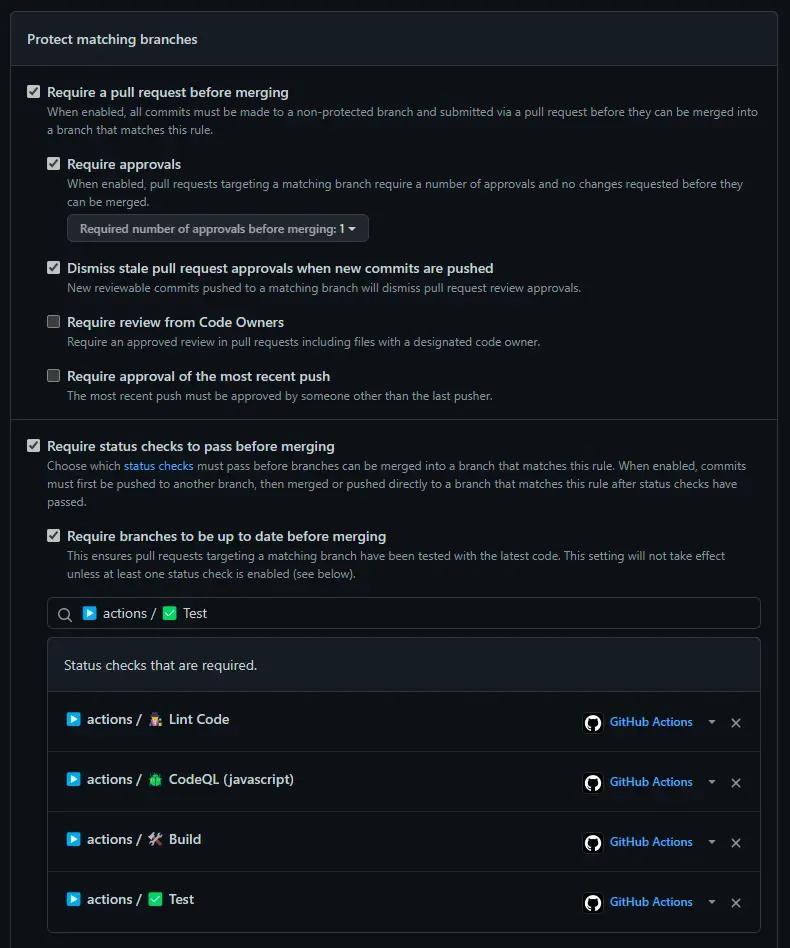Image resolution: width=790 pixels, height=948 pixels.
Task: Click the GitHub octocat logo next to Lint Code
Action: pyautogui.click(x=593, y=722)
